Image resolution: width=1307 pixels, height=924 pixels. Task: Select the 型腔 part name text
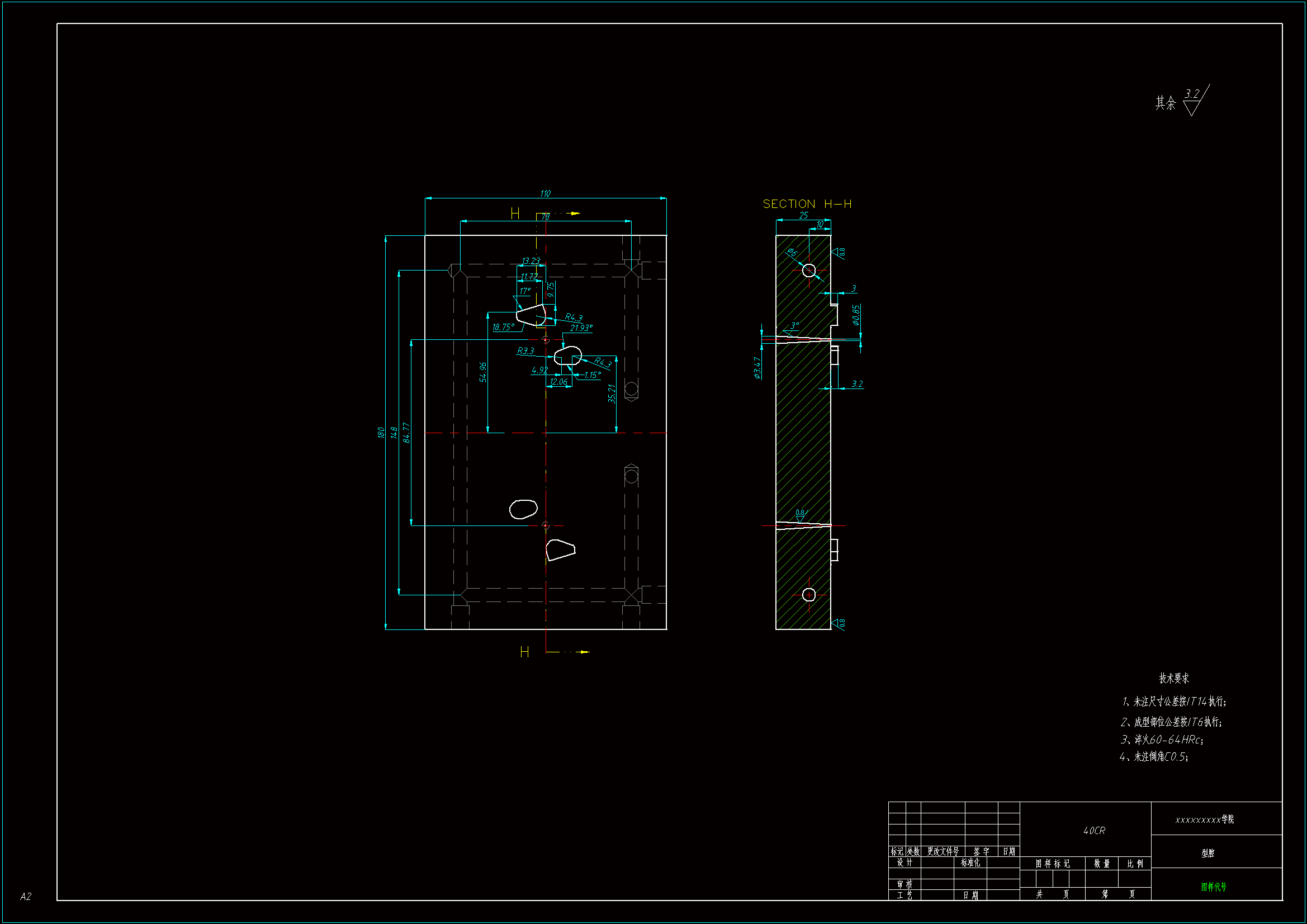(x=1207, y=853)
